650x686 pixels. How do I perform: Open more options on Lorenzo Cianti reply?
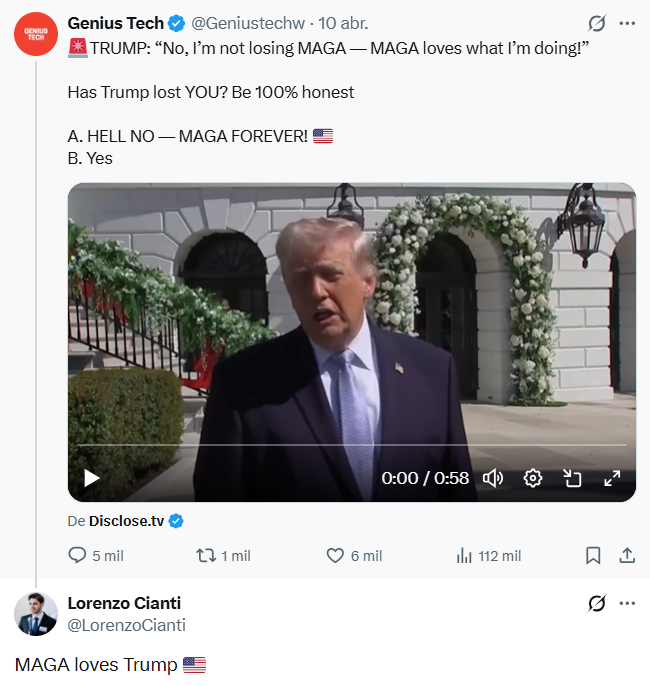click(x=627, y=603)
